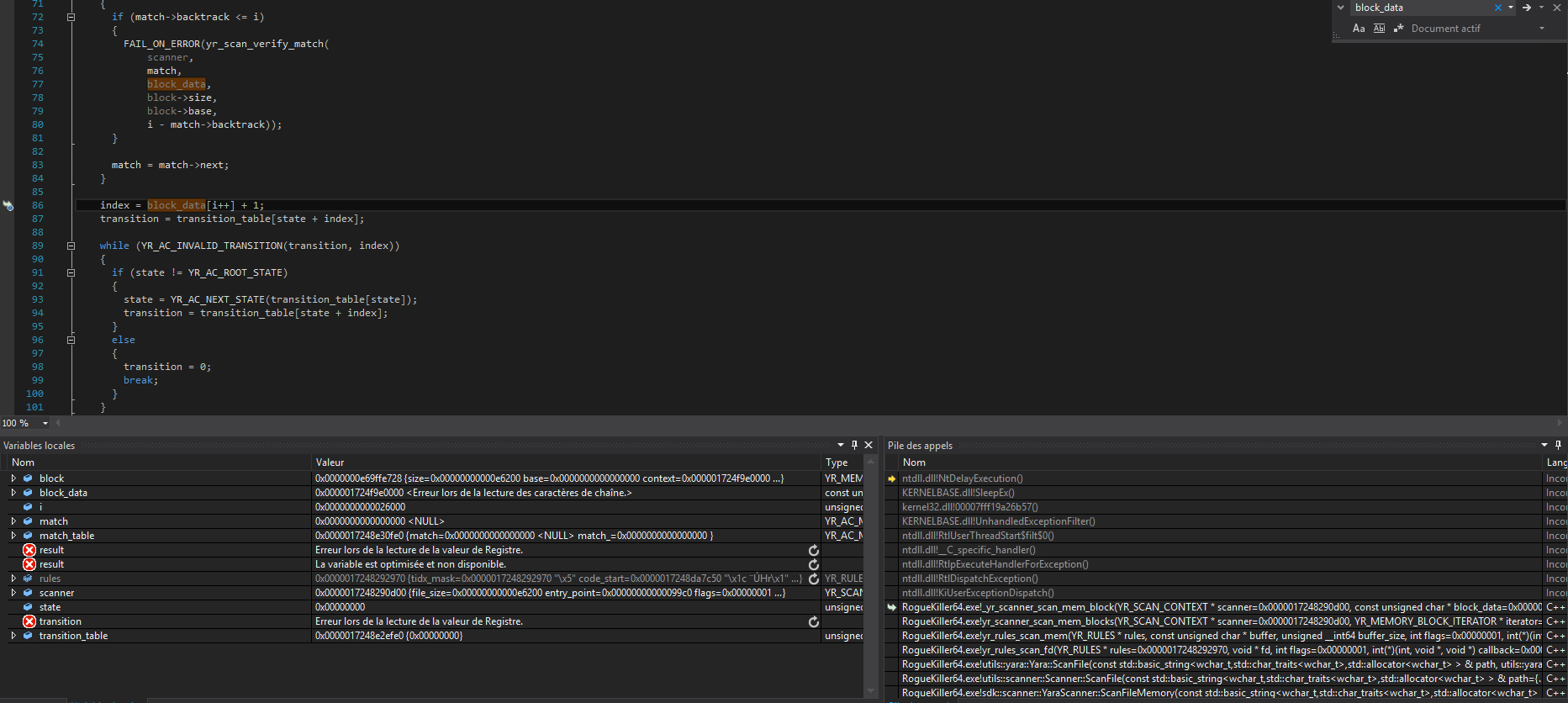Refresh the first result variable value

[814, 550]
